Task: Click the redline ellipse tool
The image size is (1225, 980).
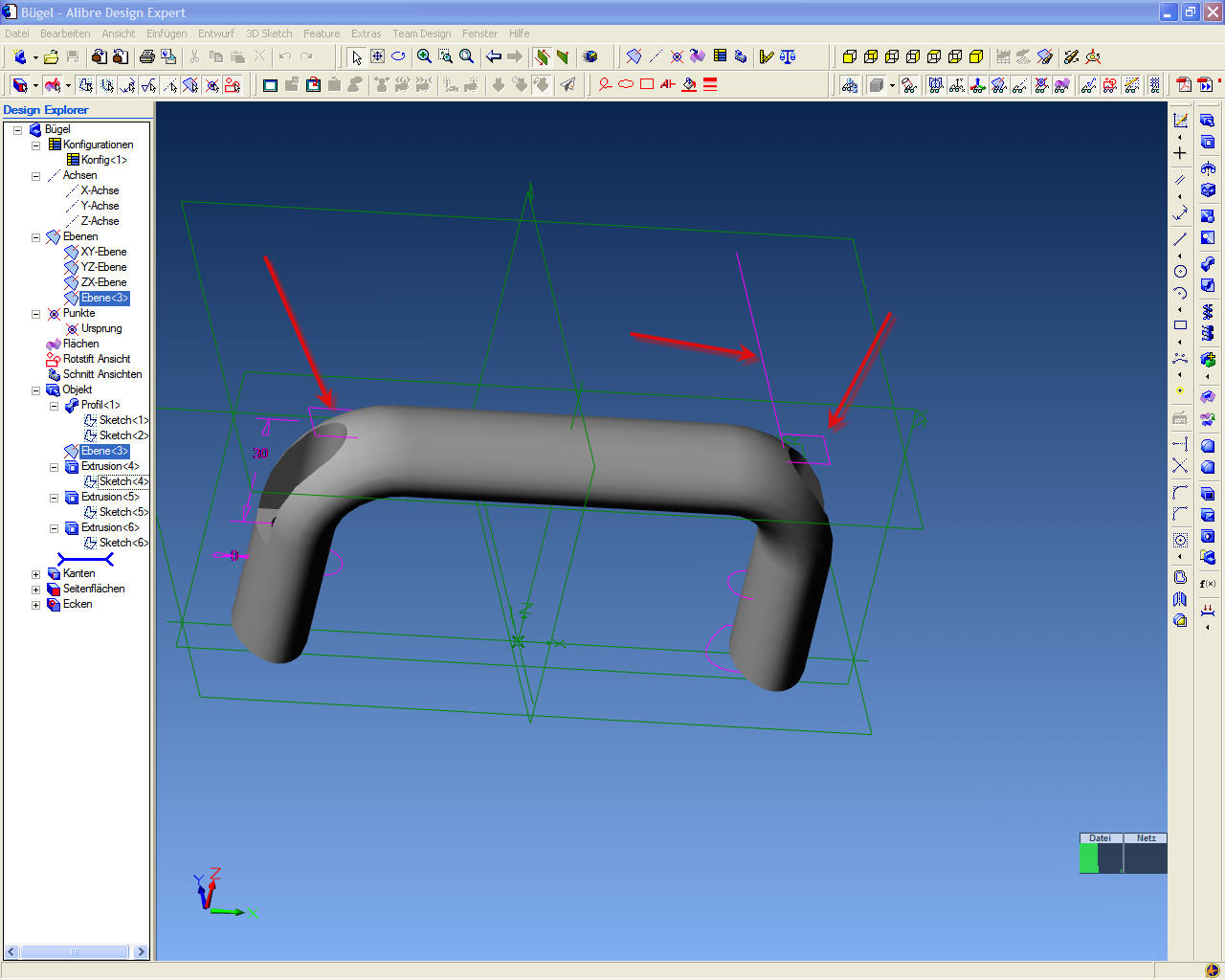Action: point(626,84)
